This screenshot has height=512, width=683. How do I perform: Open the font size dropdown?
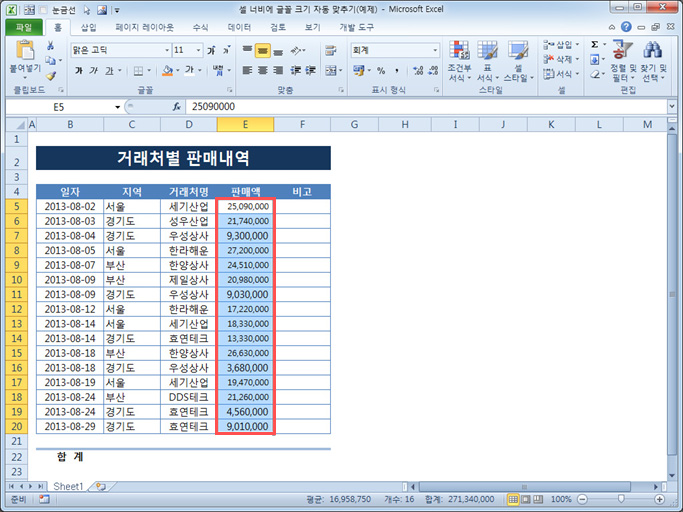click(198, 50)
